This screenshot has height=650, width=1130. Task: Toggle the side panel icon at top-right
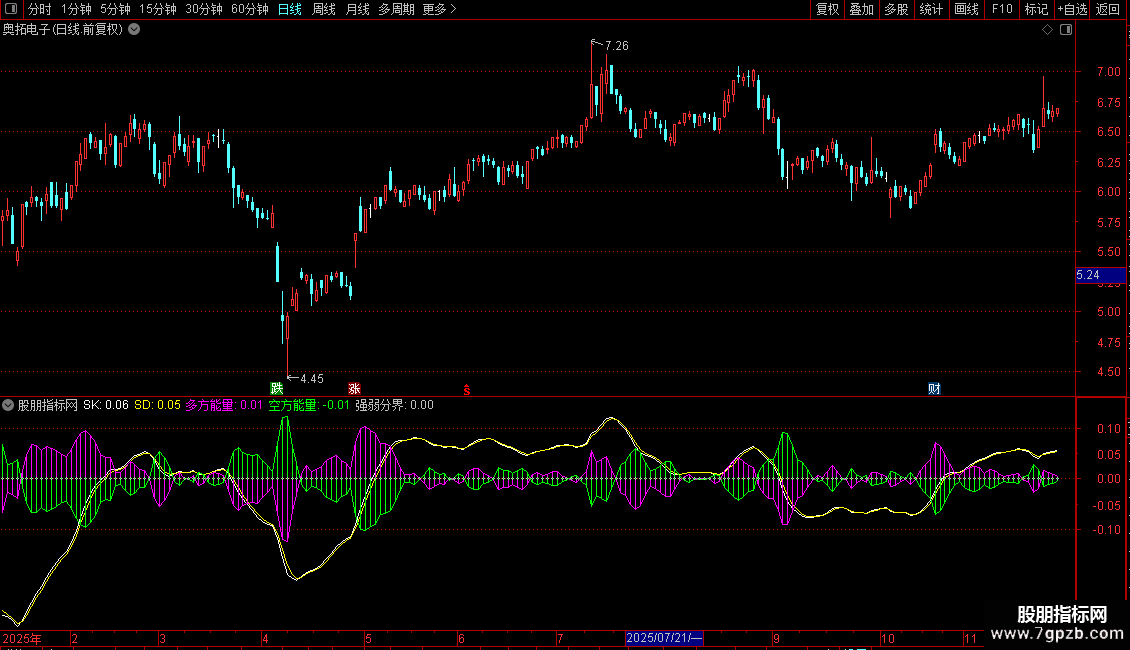pos(1066,30)
